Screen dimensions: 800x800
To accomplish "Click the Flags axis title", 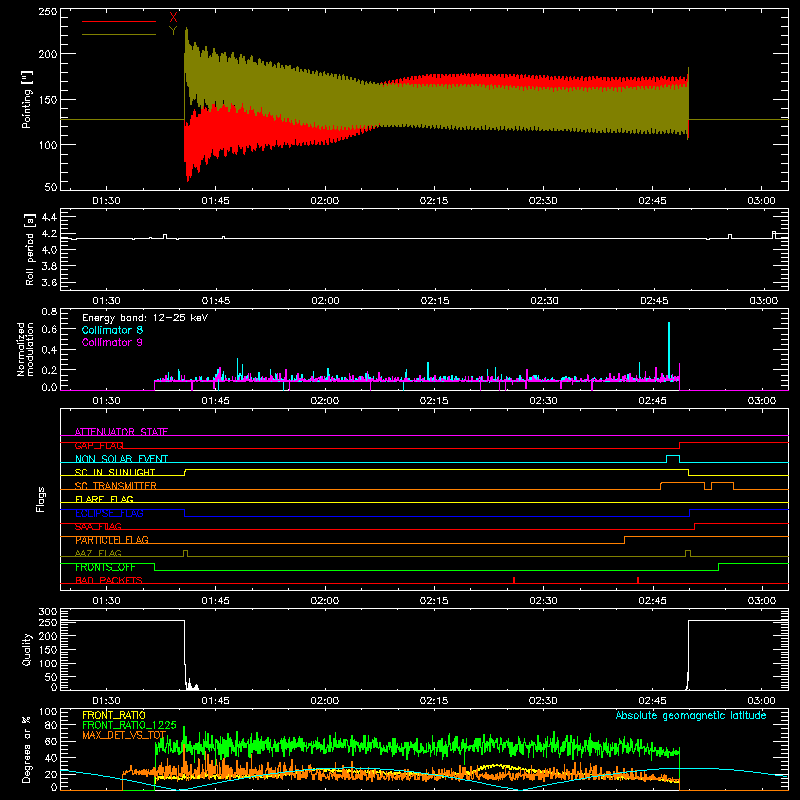I will pos(41,499).
